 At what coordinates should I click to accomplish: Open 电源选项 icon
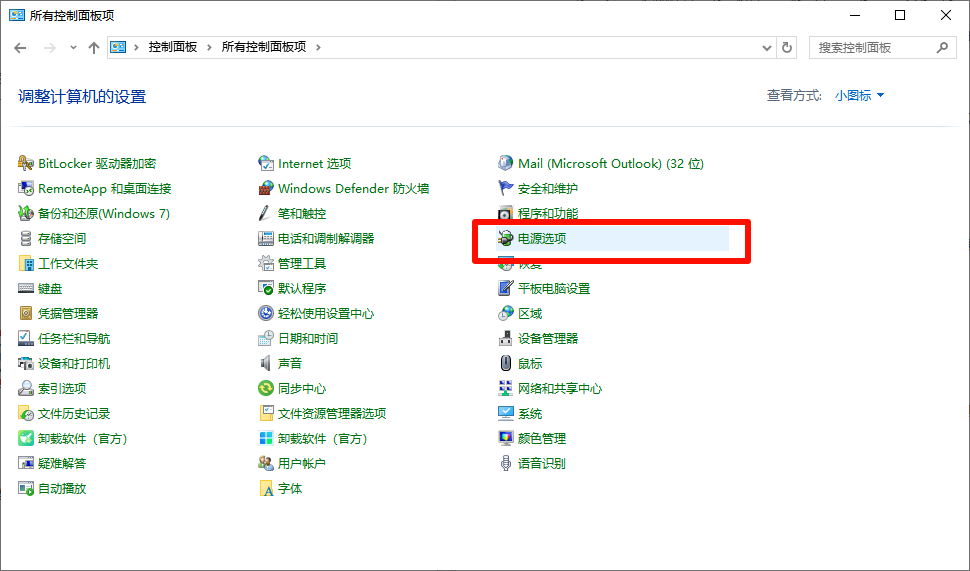pyautogui.click(x=505, y=238)
